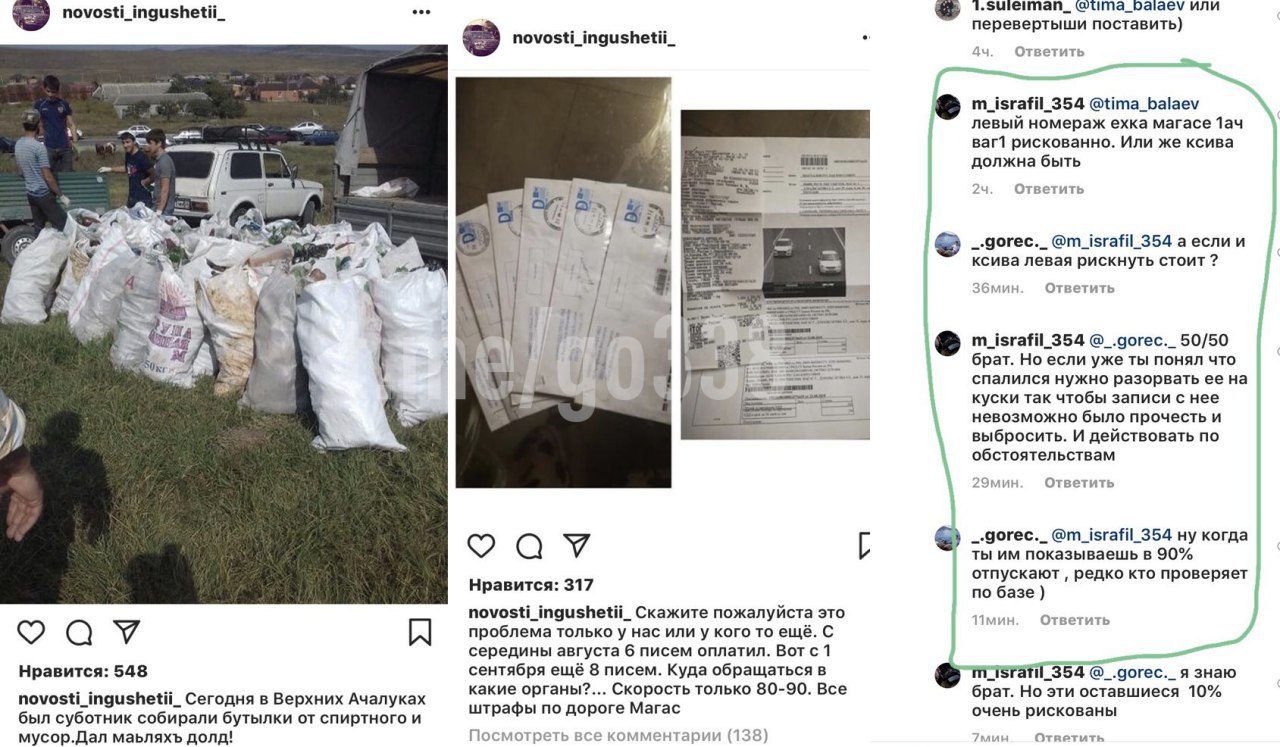Open @tima_balaev mention in m_israfil_354 comment
Screen dimensions: 1280x747
click(x=1144, y=104)
